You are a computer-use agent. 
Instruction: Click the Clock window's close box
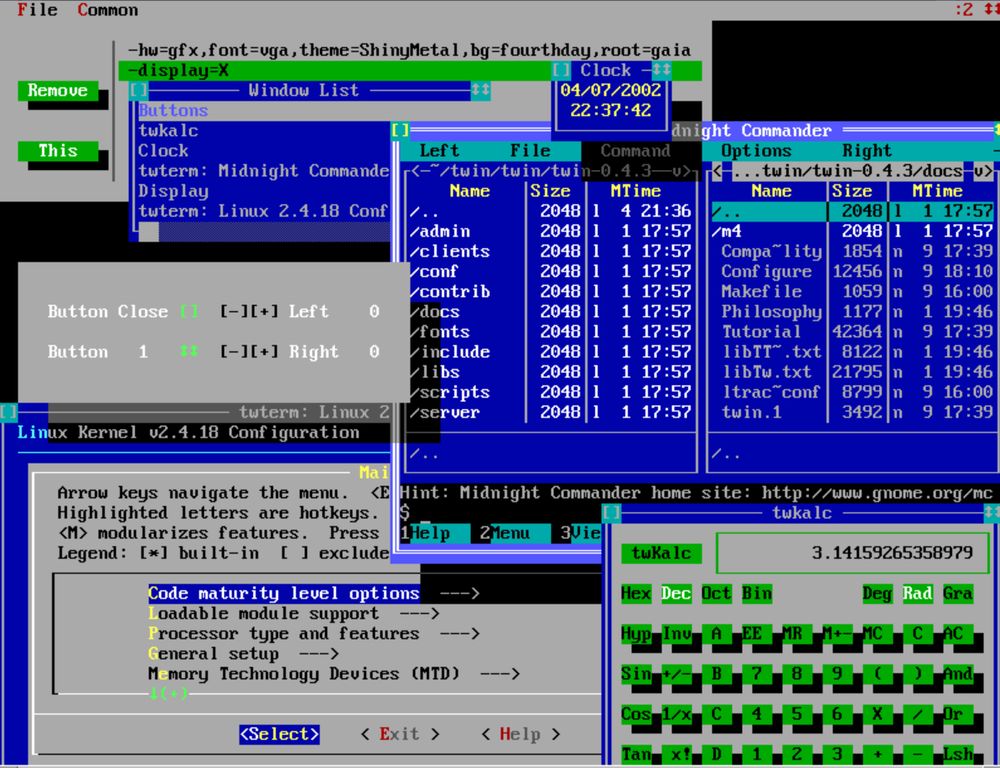(x=561, y=70)
